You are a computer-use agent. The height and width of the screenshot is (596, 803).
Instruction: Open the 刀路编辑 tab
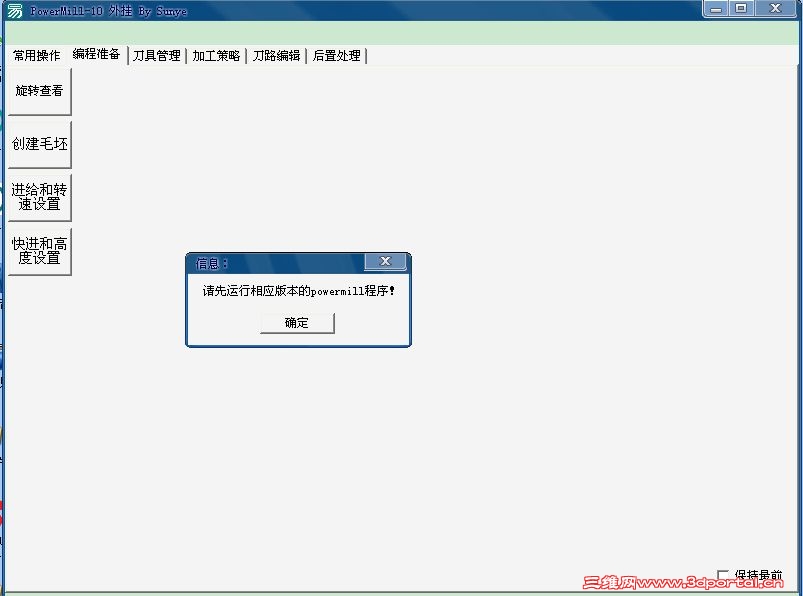coord(276,55)
